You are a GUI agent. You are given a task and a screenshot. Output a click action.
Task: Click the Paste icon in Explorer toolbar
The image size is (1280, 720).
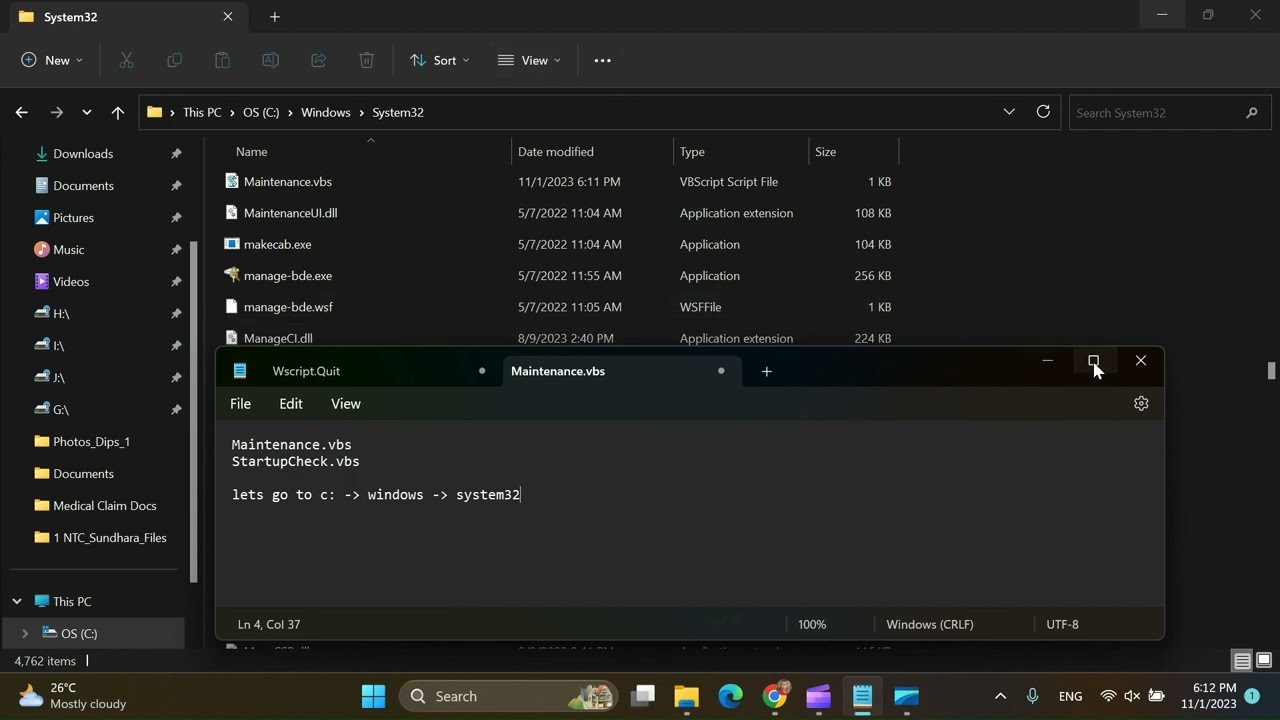(x=222, y=60)
